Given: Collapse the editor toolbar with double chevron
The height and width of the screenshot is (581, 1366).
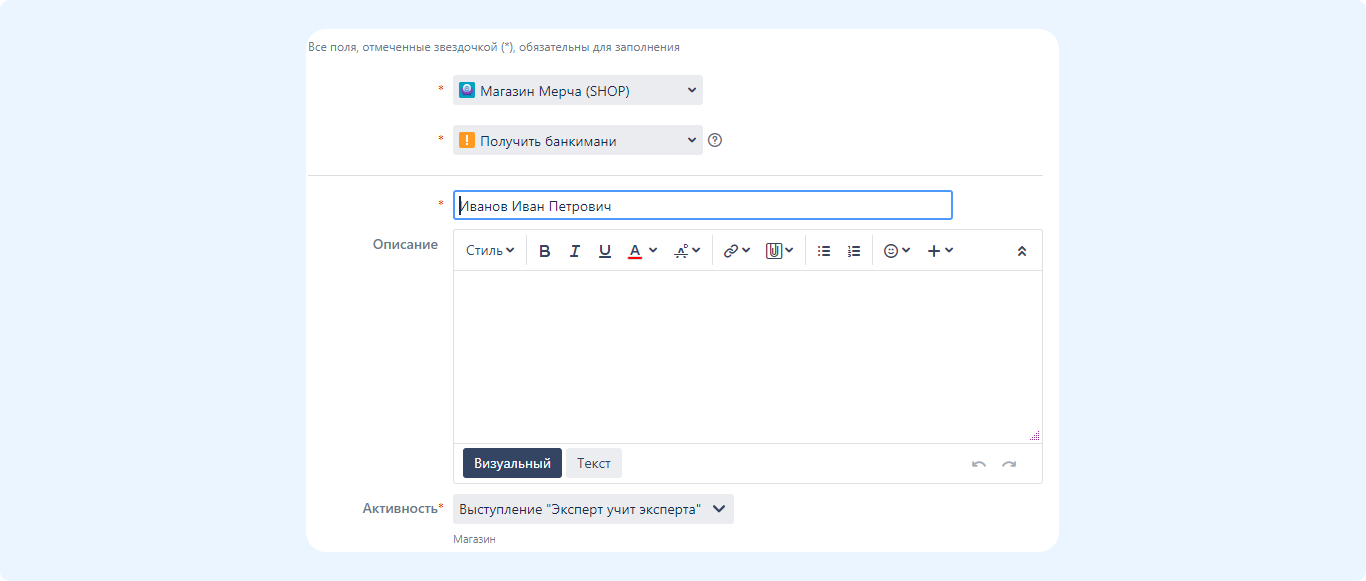Looking at the screenshot, I should [x=1022, y=251].
